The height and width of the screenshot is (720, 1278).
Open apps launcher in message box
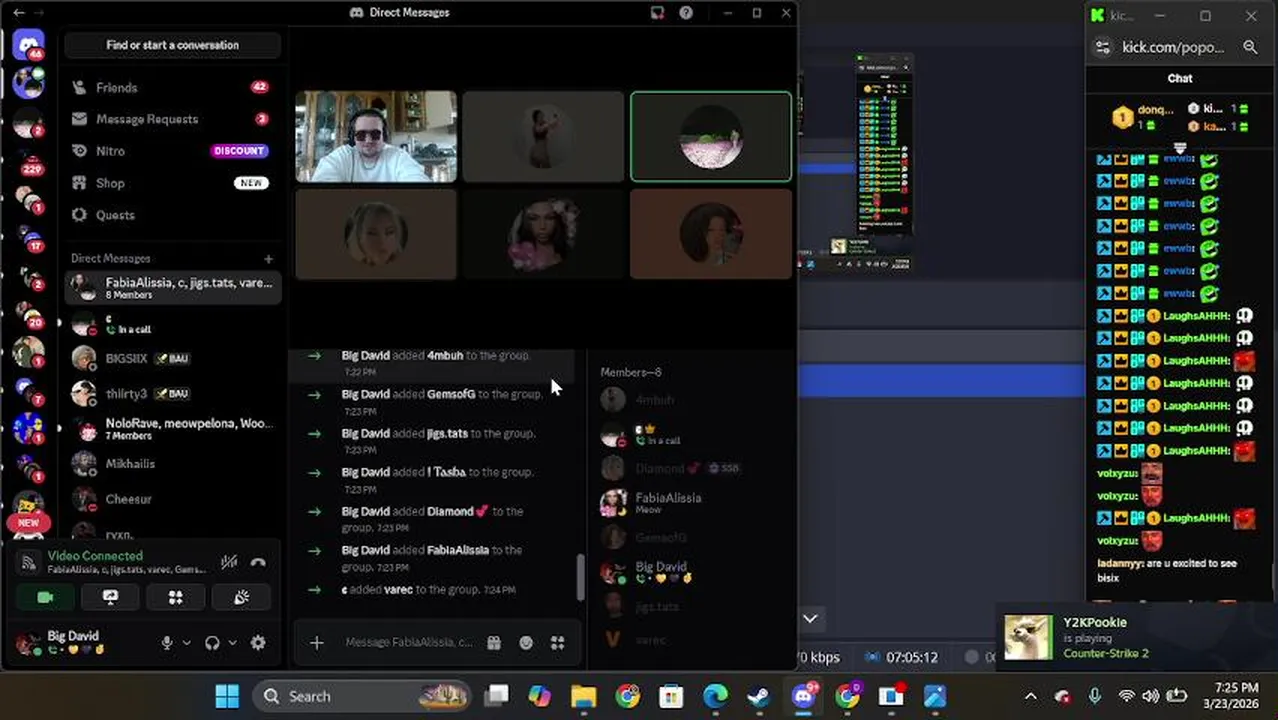pyautogui.click(x=558, y=643)
